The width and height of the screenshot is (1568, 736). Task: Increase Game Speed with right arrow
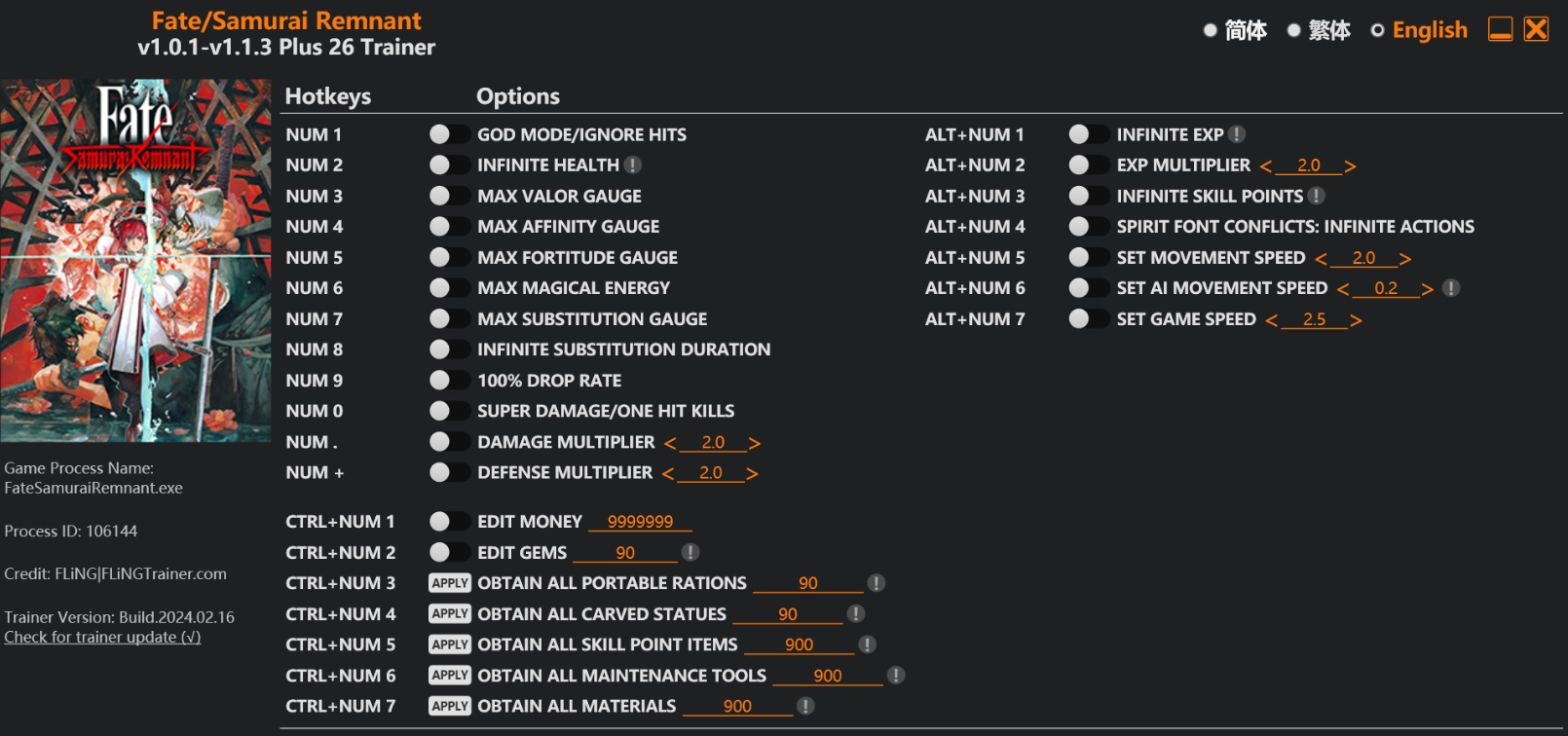[1355, 320]
